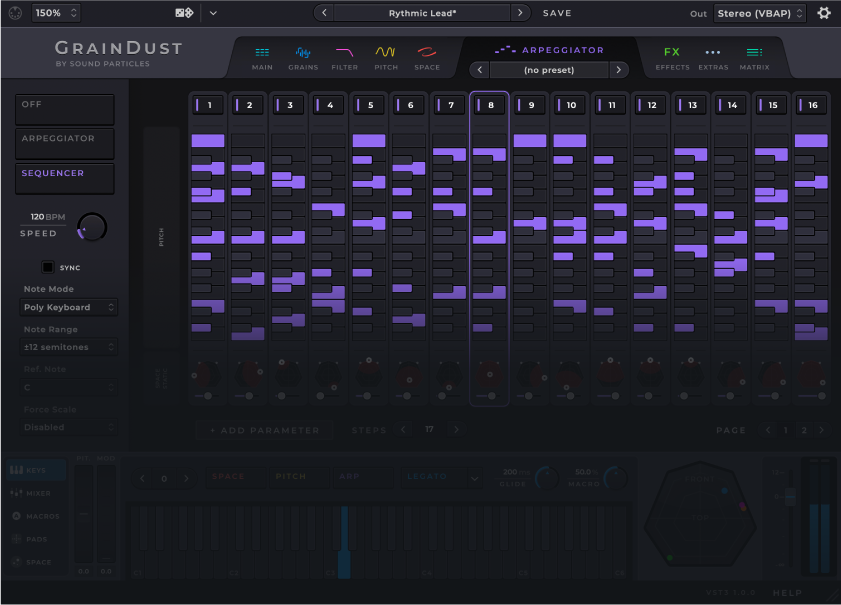
Task: Activate the SEQUENCER mode
Action: coord(64,178)
